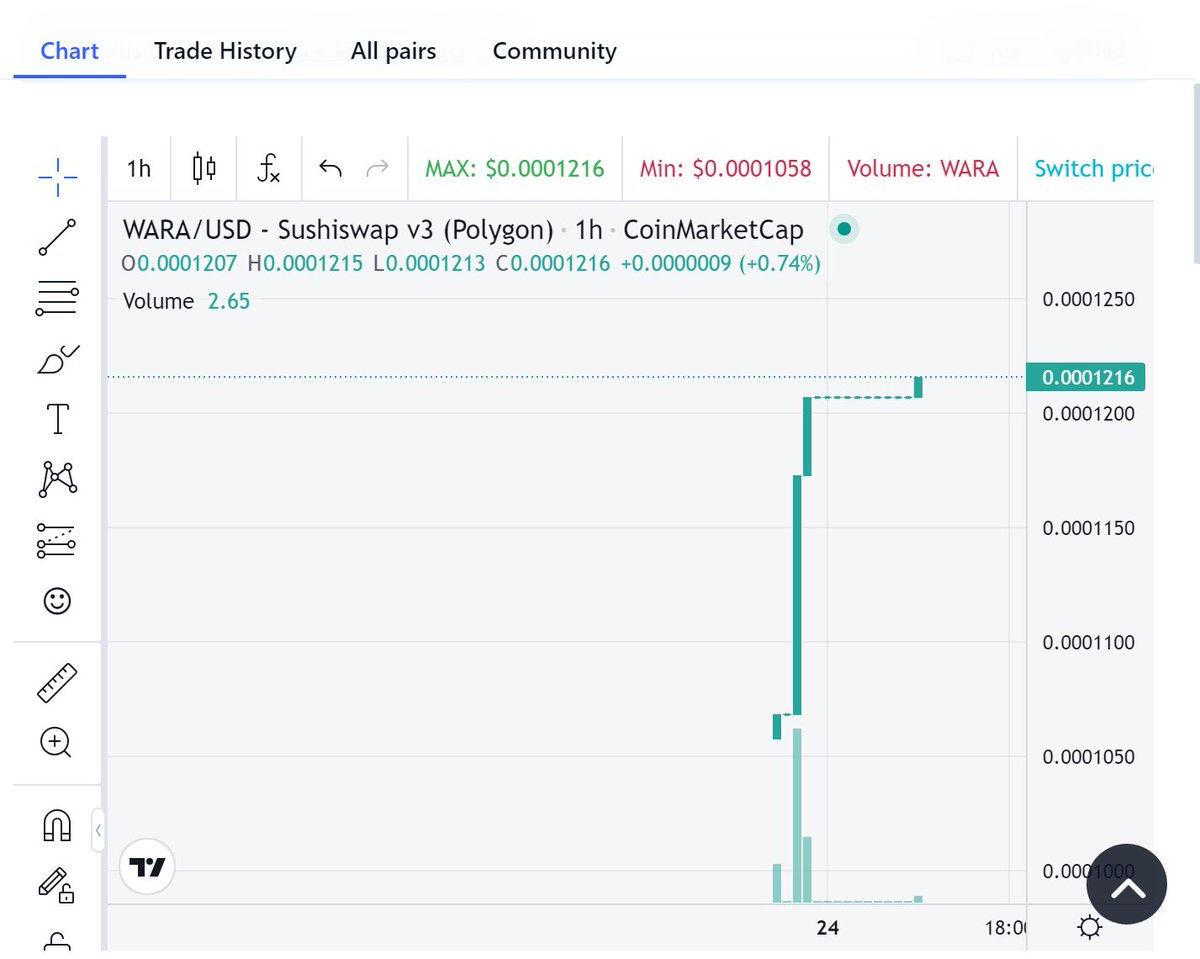Image resolution: width=1200 pixels, height=959 pixels.
Task: Click the Min: $0.0001058 label
Action: click(725, 169)
